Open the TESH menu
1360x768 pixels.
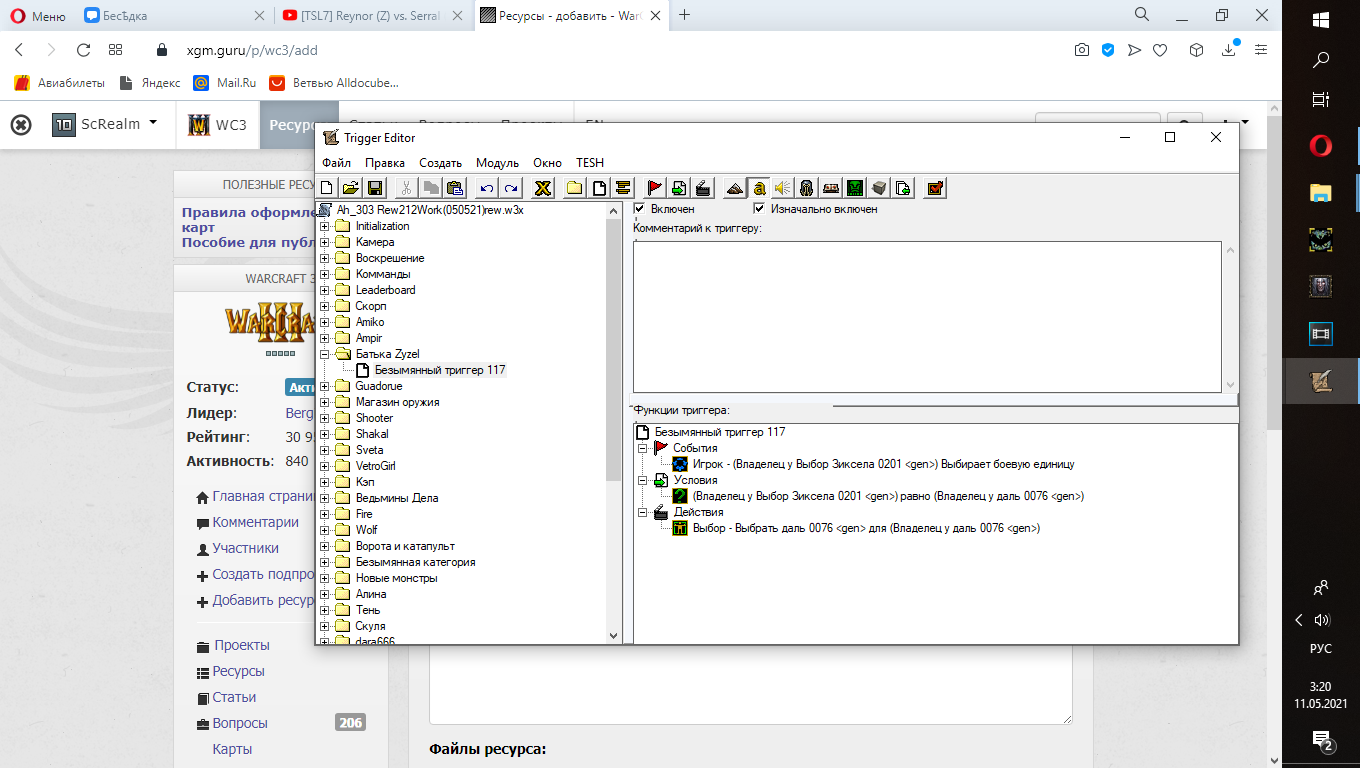tap(590, 163)
